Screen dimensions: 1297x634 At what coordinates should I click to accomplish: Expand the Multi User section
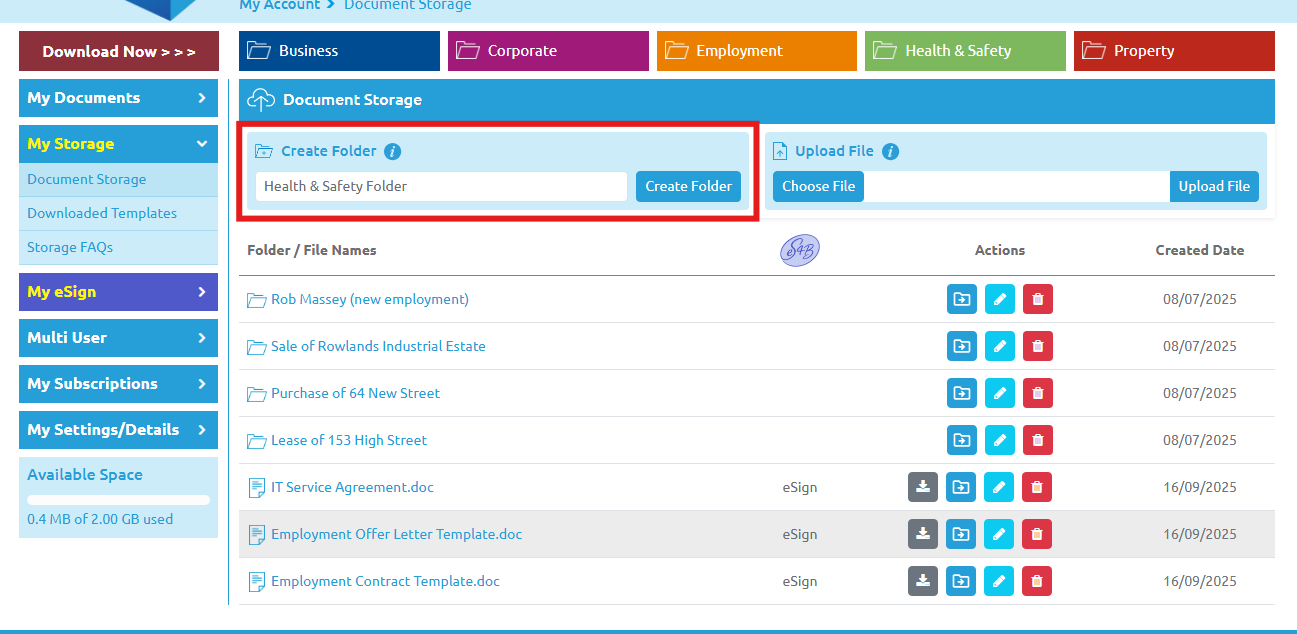point(118,338)
